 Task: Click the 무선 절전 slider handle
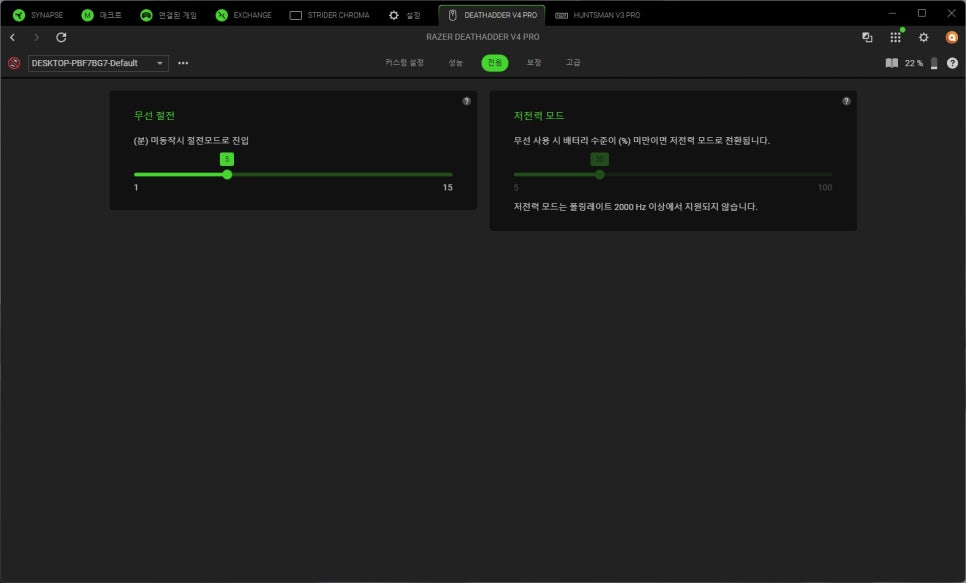[227, 174]
